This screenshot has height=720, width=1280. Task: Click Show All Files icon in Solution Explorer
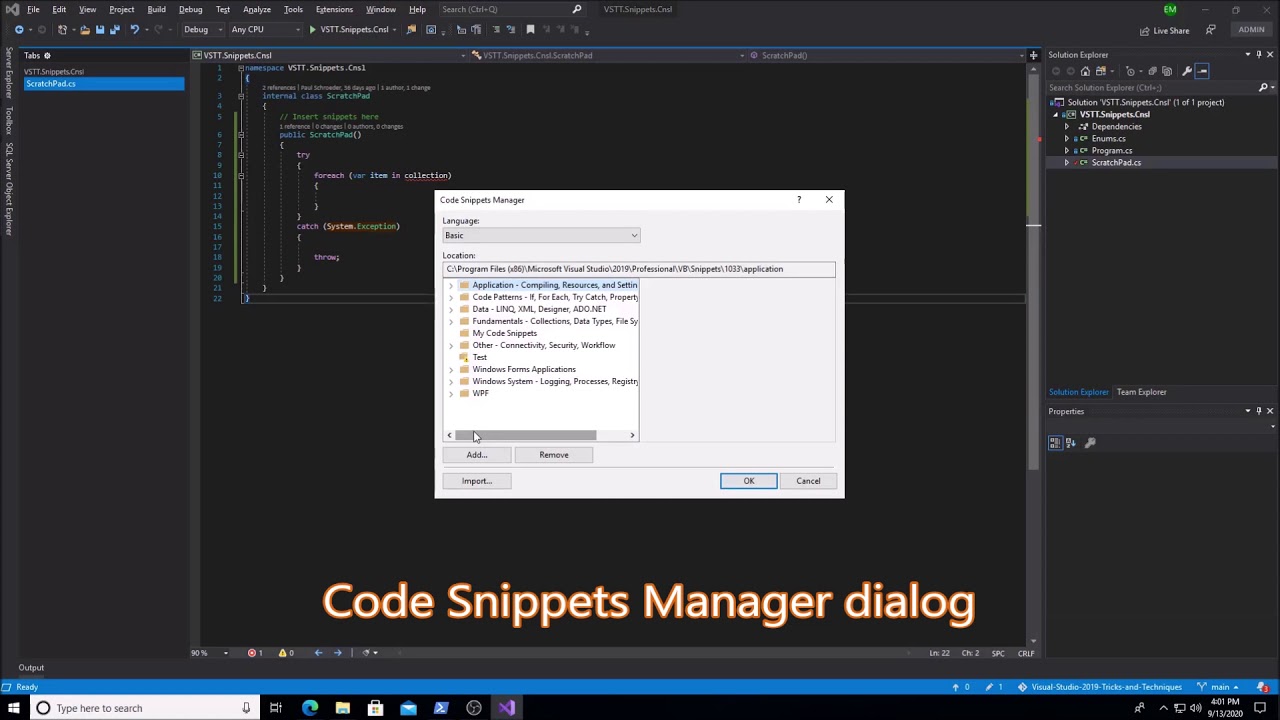click(x=1168, y=71)
